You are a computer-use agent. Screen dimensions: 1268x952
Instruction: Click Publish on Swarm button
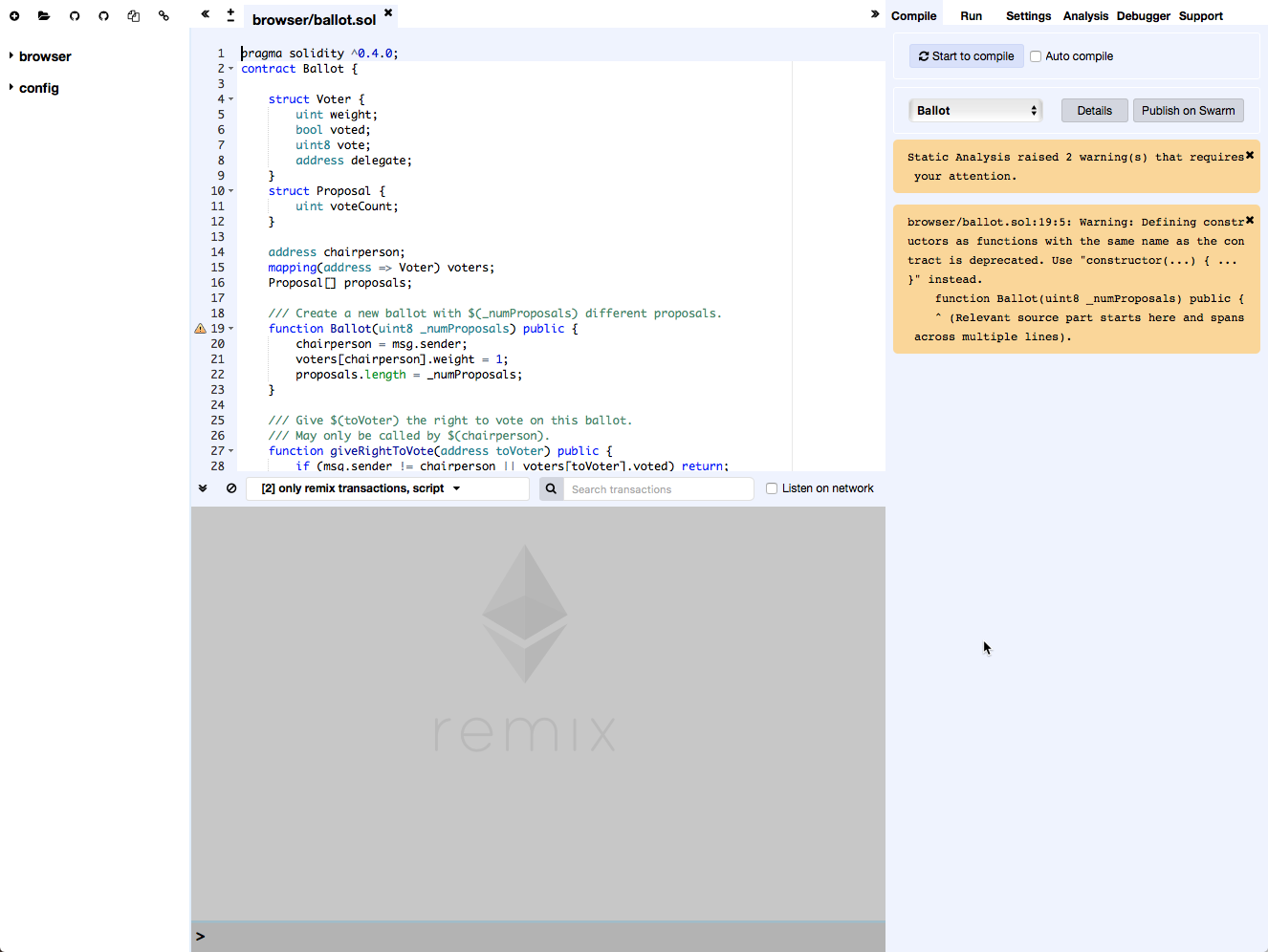[x=1188, y=111]
